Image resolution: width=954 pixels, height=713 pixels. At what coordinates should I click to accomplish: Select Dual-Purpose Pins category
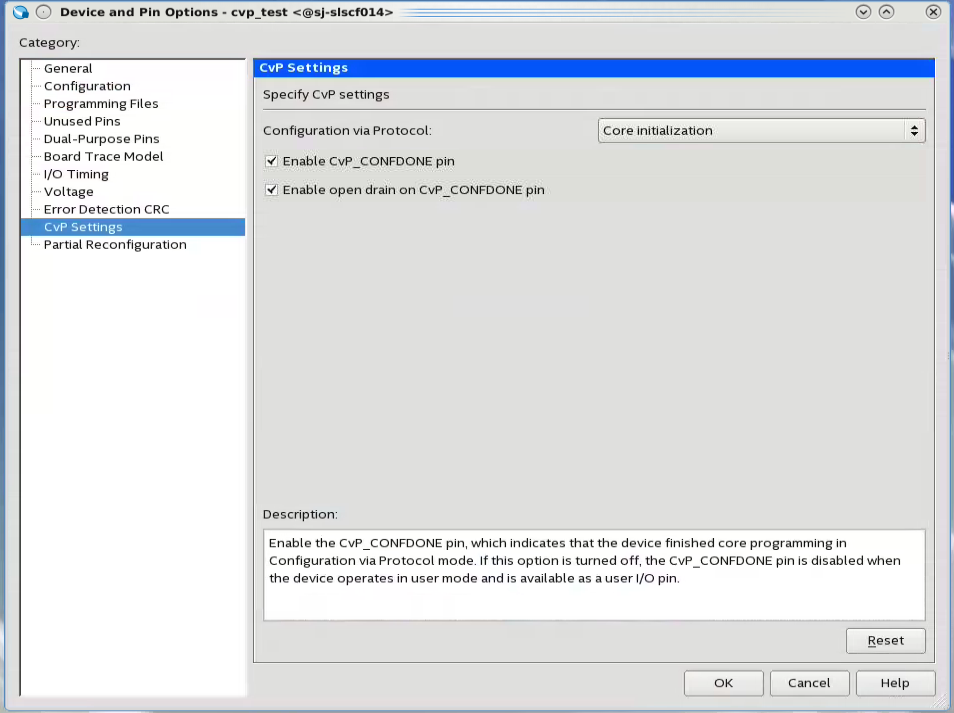101,139
